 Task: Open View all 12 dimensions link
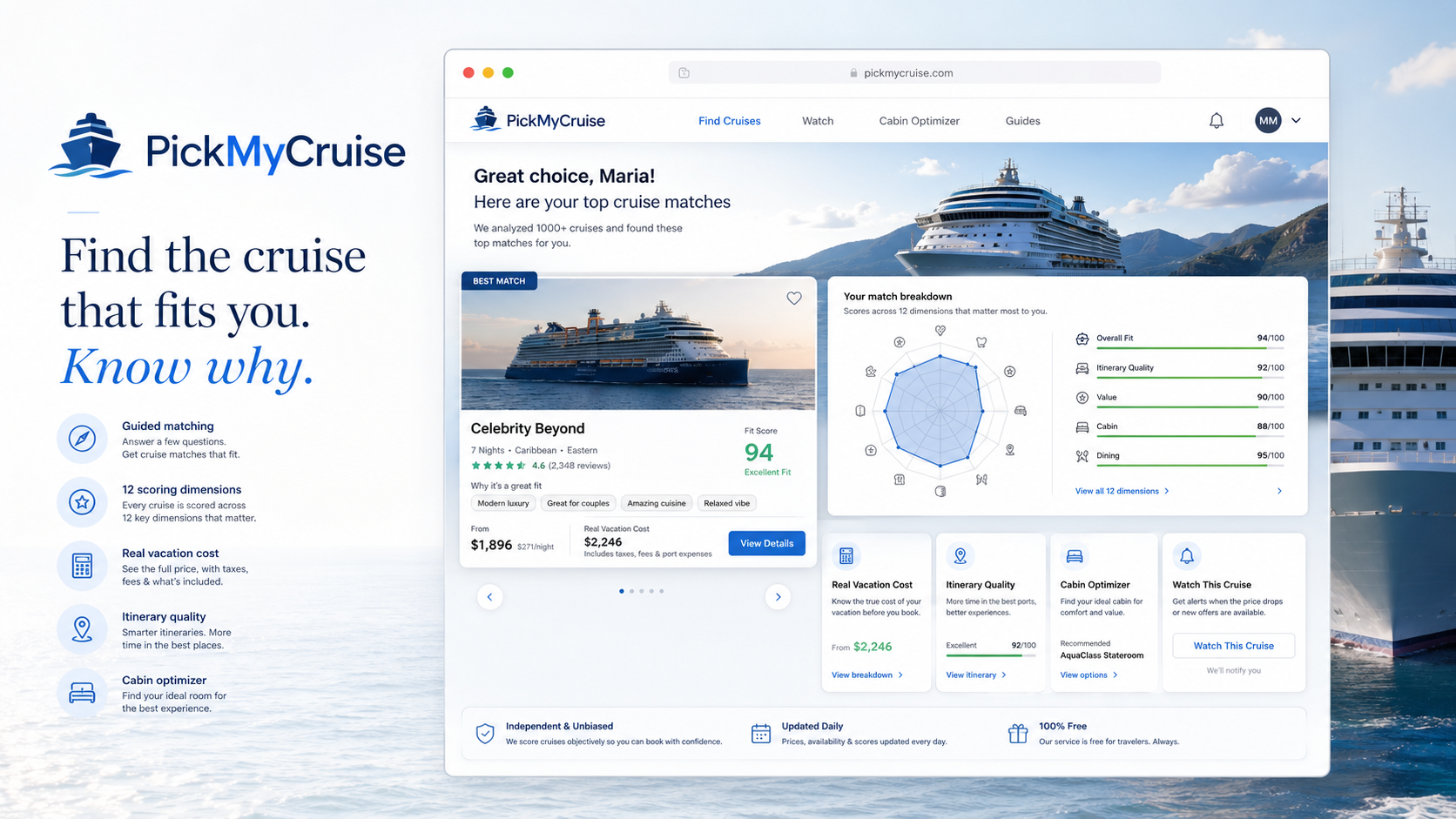(1122, 491)
